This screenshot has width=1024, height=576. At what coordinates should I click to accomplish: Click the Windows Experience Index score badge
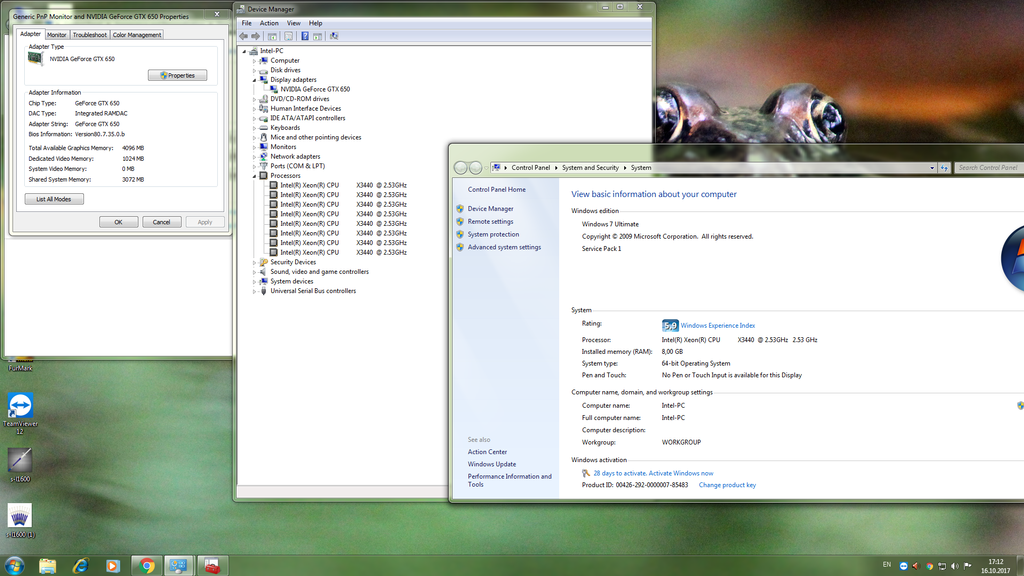[x=669, y=325]
